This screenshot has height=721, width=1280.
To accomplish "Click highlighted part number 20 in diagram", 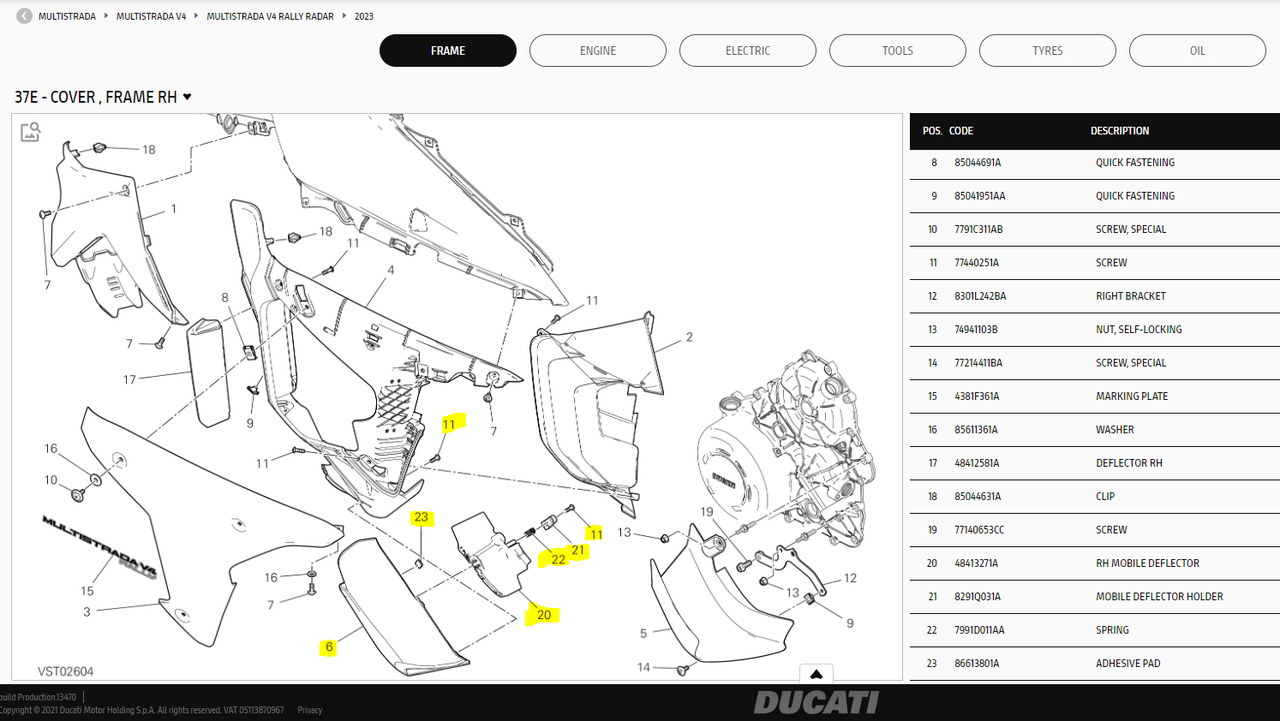I will [x=544, y=614].
